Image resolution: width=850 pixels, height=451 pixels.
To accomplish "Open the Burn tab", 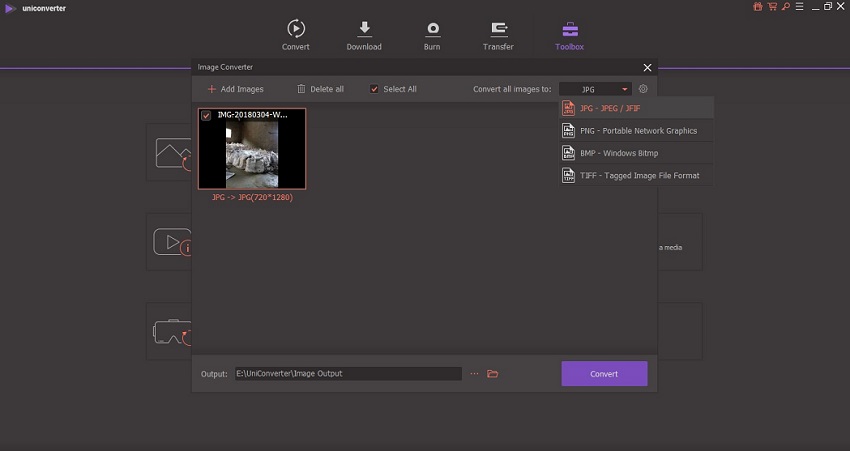I will (x=432, y=34).
